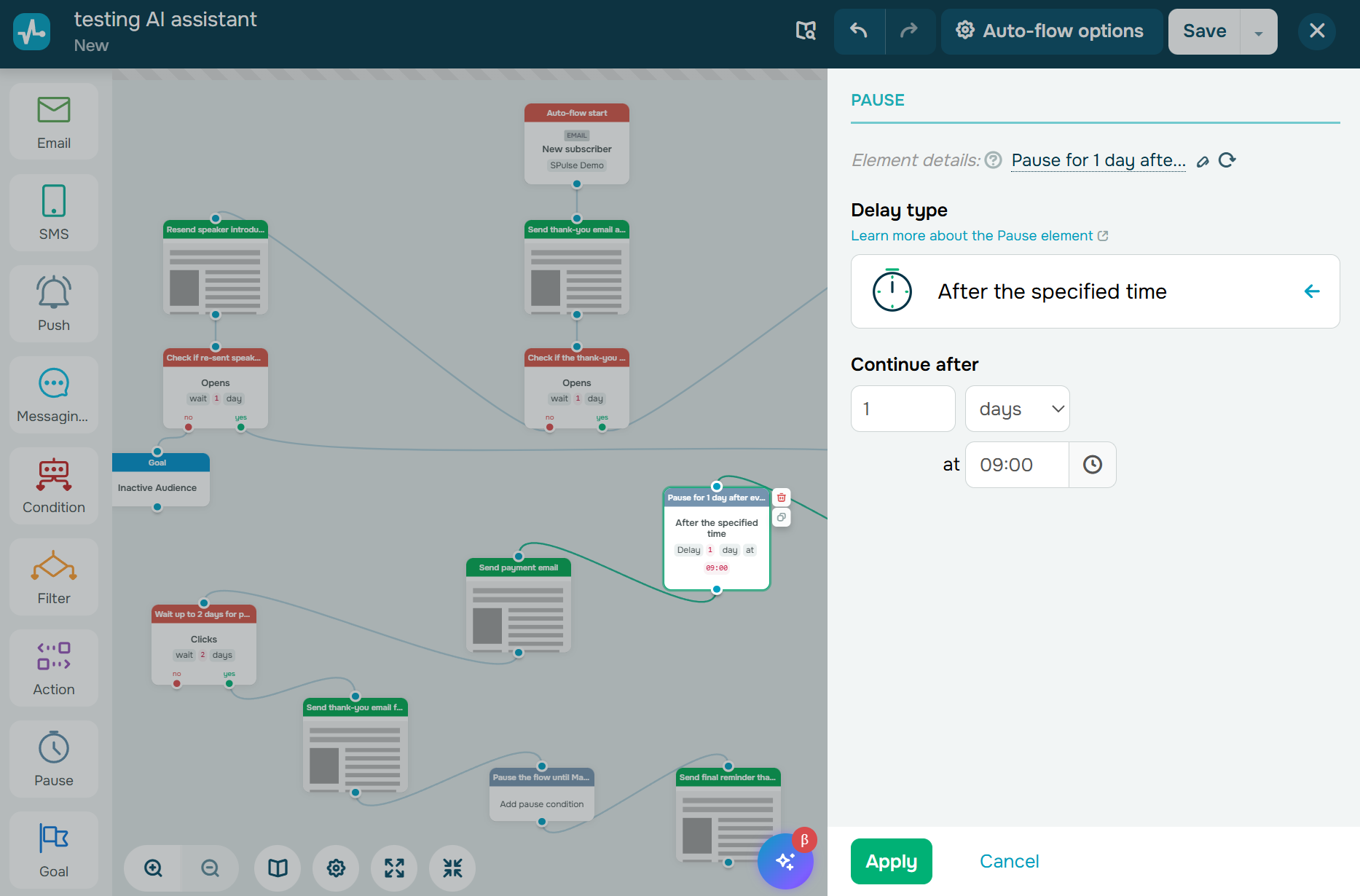Open the time picker clock icon

click(x=1093, y=465)
